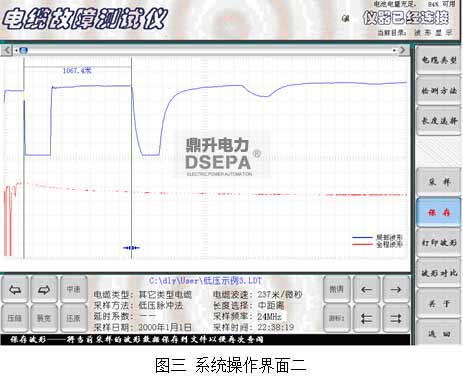This screenshot has height=376, width=463.
Task: Click the waveform horizontal scrollbar thumb
Action: pyautogui.click(x=23, y=50)
